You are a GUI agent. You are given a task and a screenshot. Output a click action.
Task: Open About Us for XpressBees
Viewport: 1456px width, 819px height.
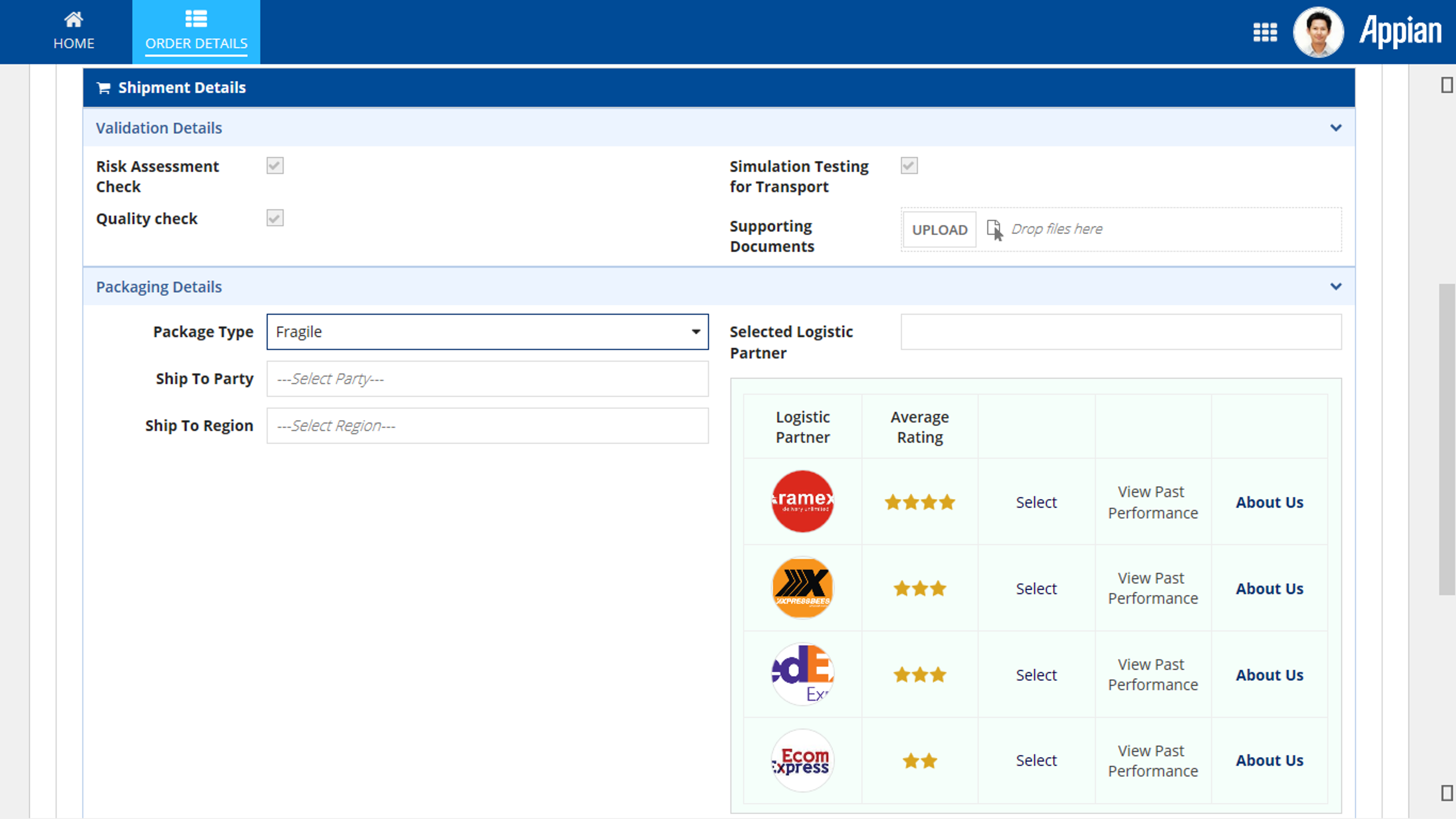click(1269, 589)
